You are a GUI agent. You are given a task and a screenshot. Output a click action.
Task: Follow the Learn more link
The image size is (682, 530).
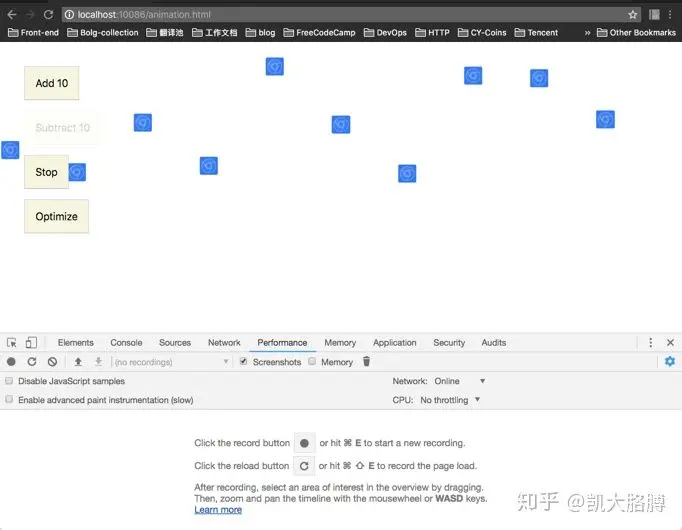[218, 510]
